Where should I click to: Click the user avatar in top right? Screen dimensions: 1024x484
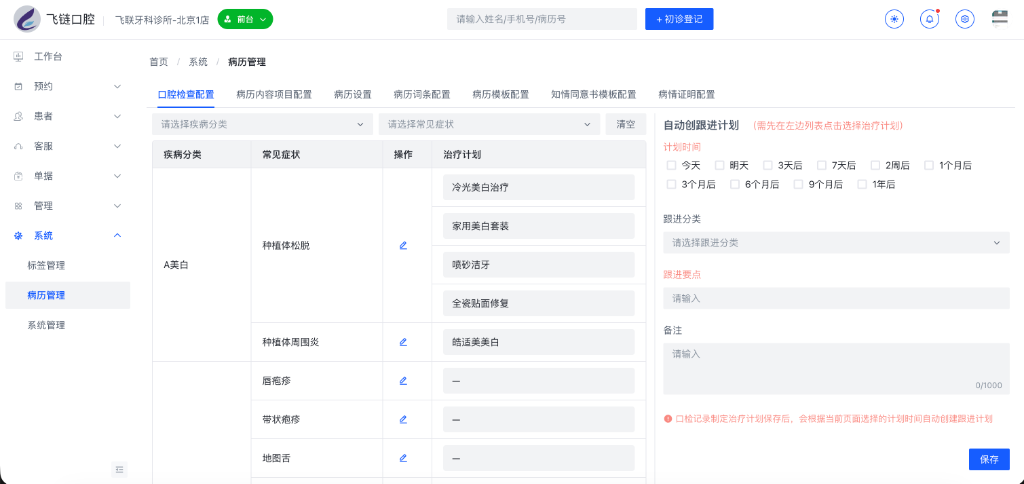1000,18
